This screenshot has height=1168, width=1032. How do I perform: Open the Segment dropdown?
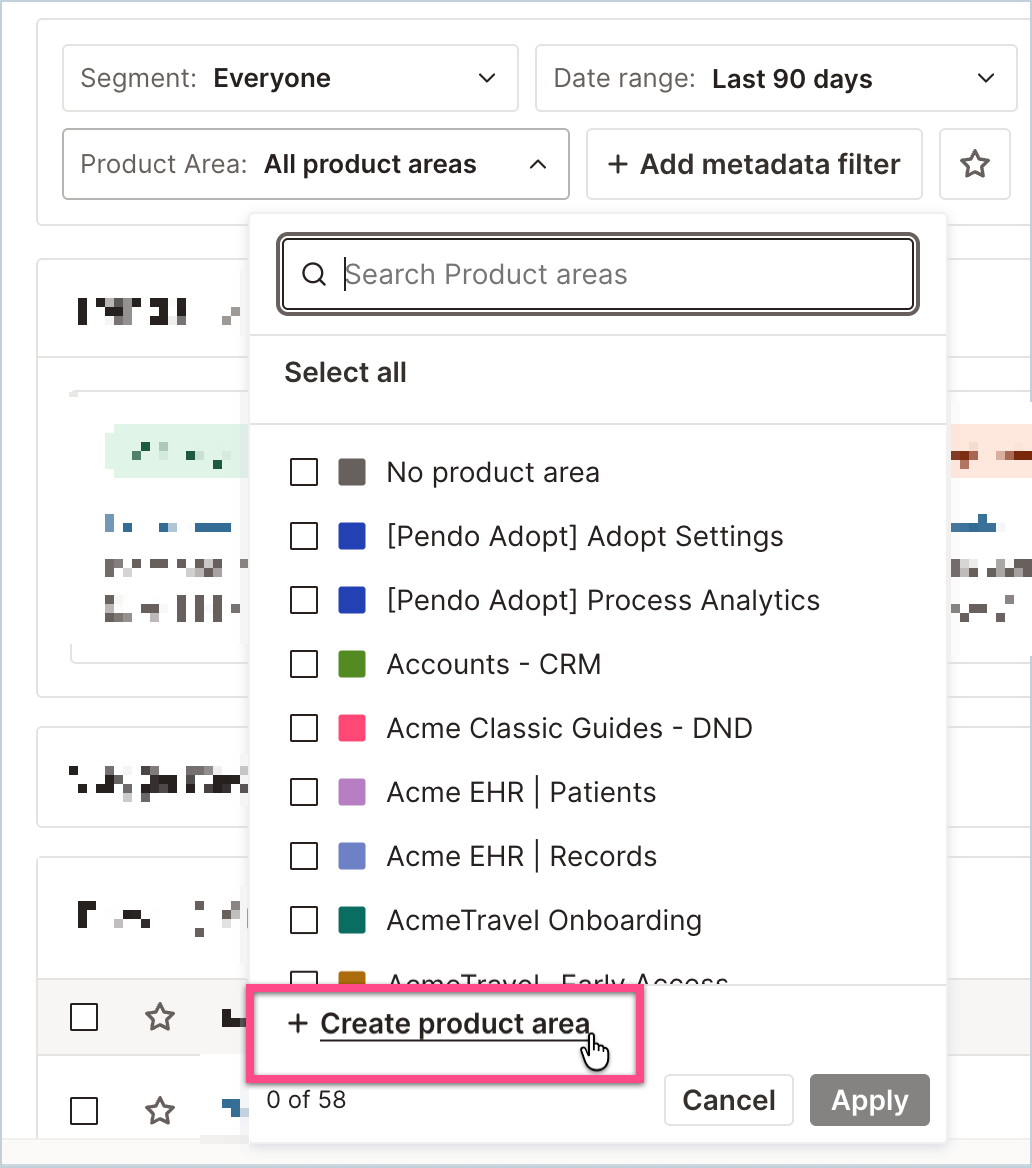click(291, 78)
